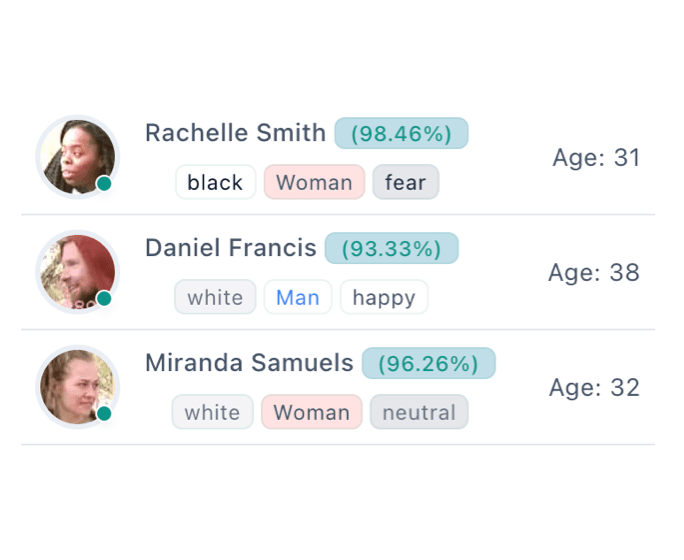This screenshot has height=560, width=684.
Task: Click the "Age: 31" label
Action: click(x=596, y=158)
